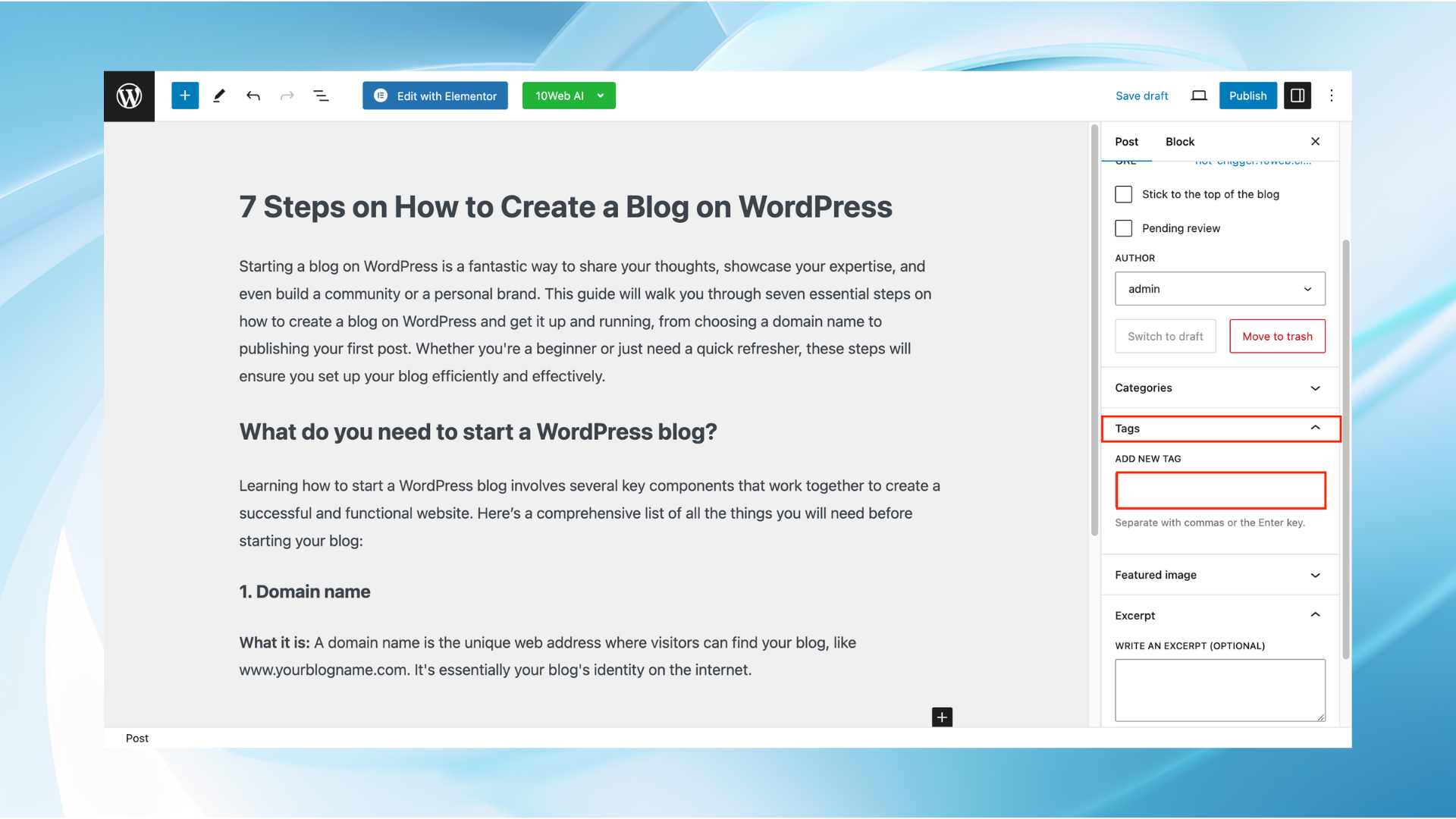Toggle the settings sidebar icon
Image resolution: width=1456 pixels, height=819 pixels.
point(1298,96)
